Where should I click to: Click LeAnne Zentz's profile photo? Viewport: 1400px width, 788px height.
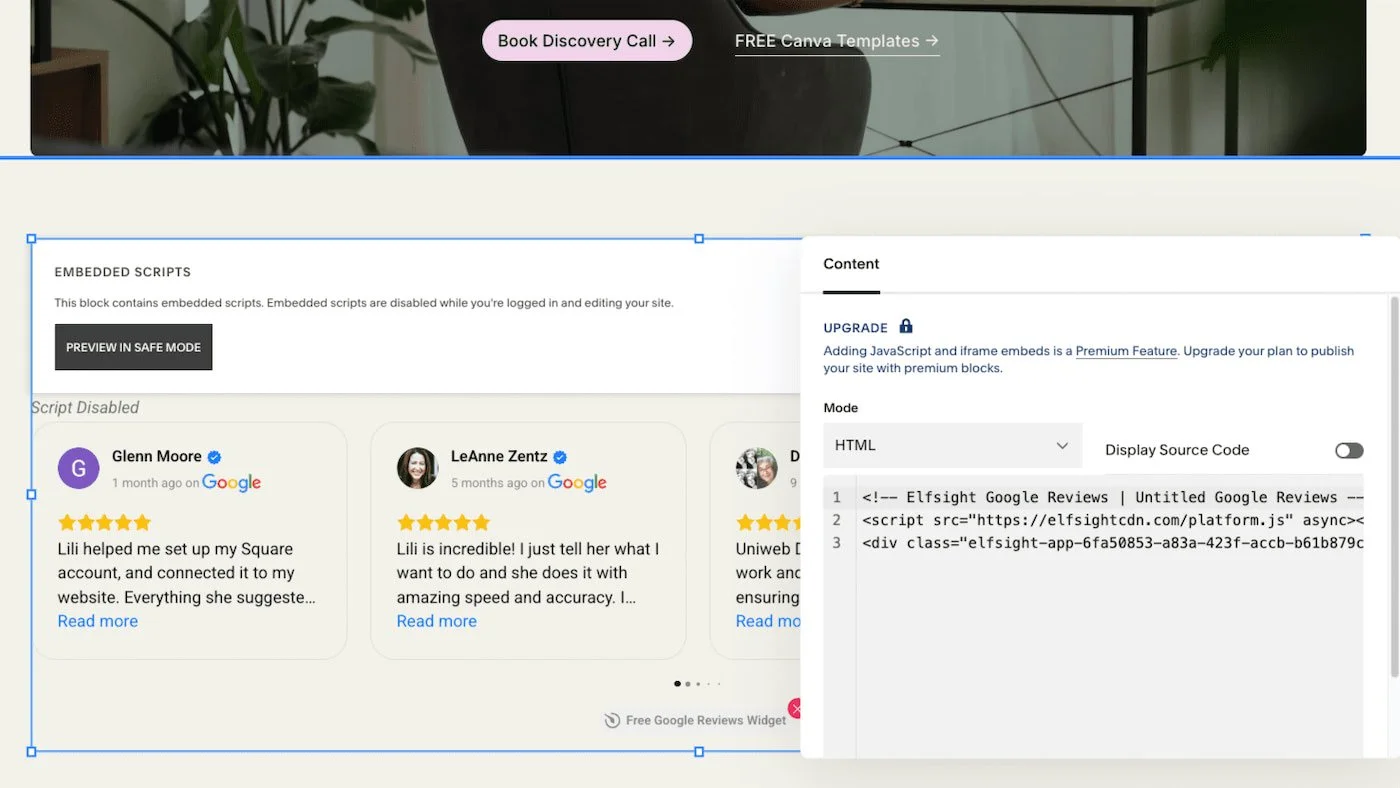coord(417,468)
